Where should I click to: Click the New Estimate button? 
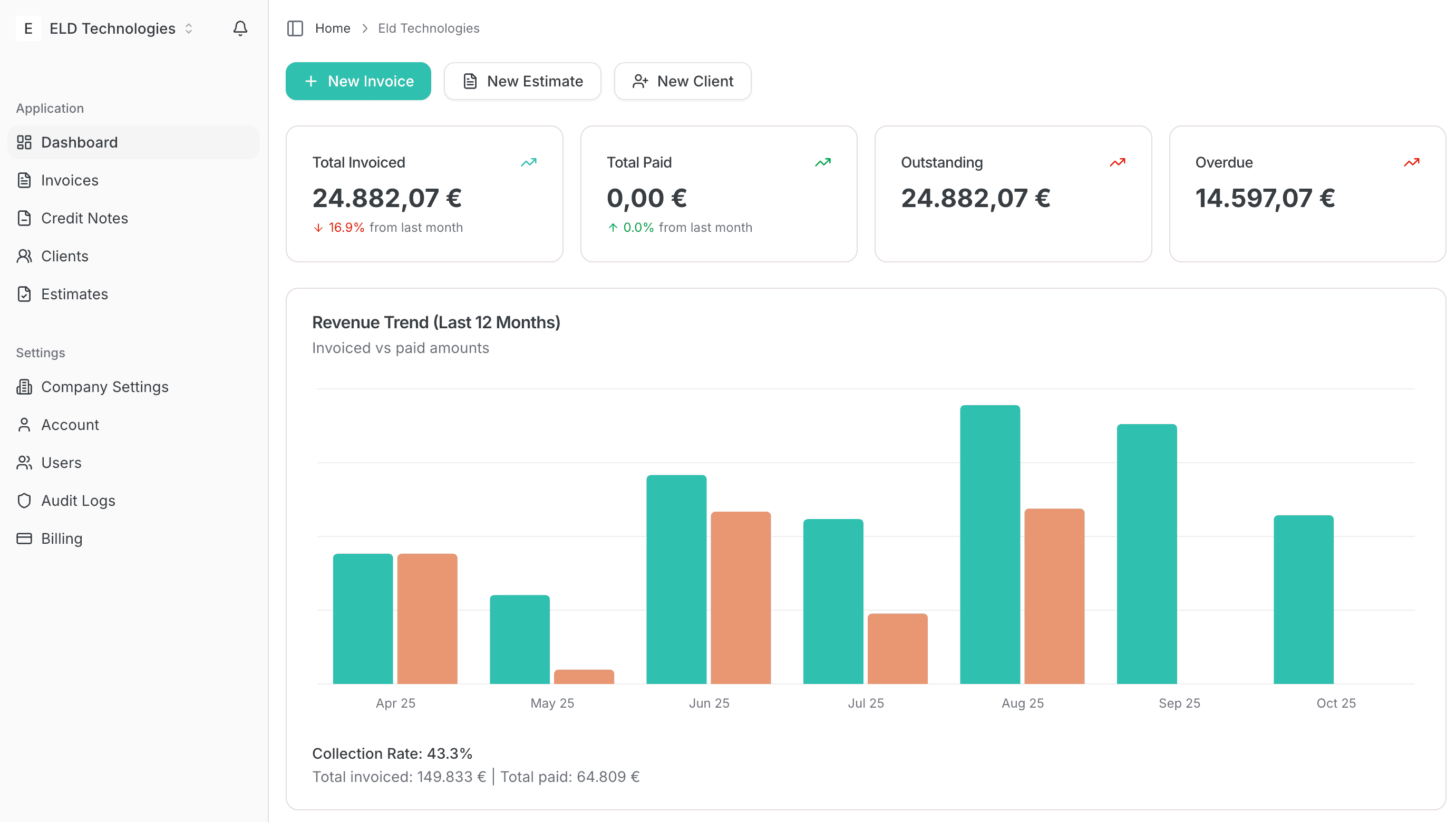522,81
